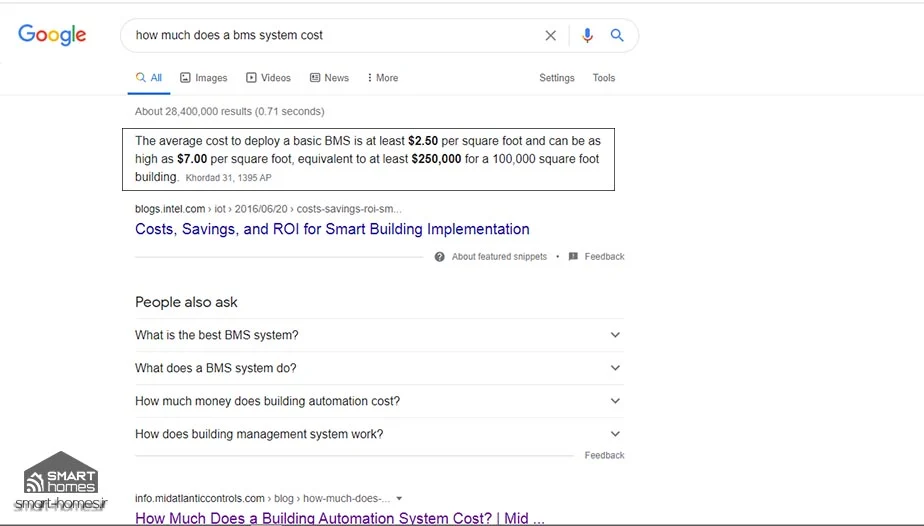
Task: Send Feedback on the featured snippet
Action: 604,257
